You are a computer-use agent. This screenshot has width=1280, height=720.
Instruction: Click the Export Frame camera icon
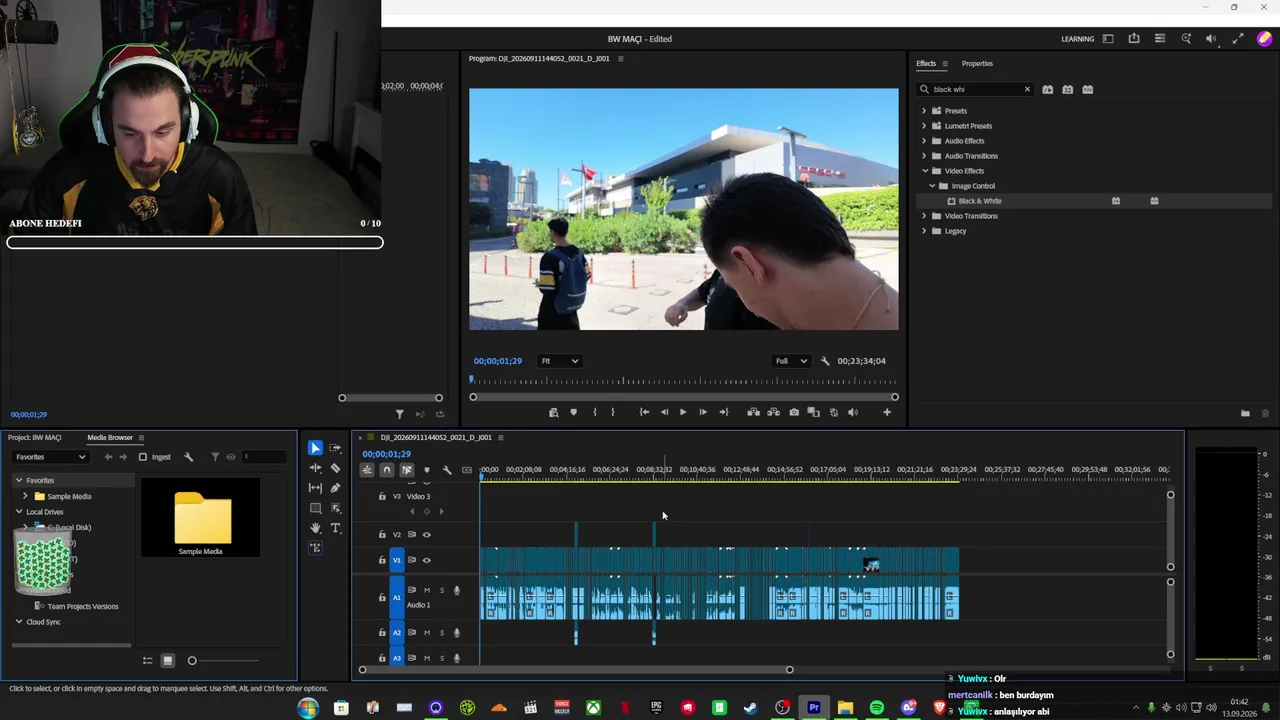(794, 412)
